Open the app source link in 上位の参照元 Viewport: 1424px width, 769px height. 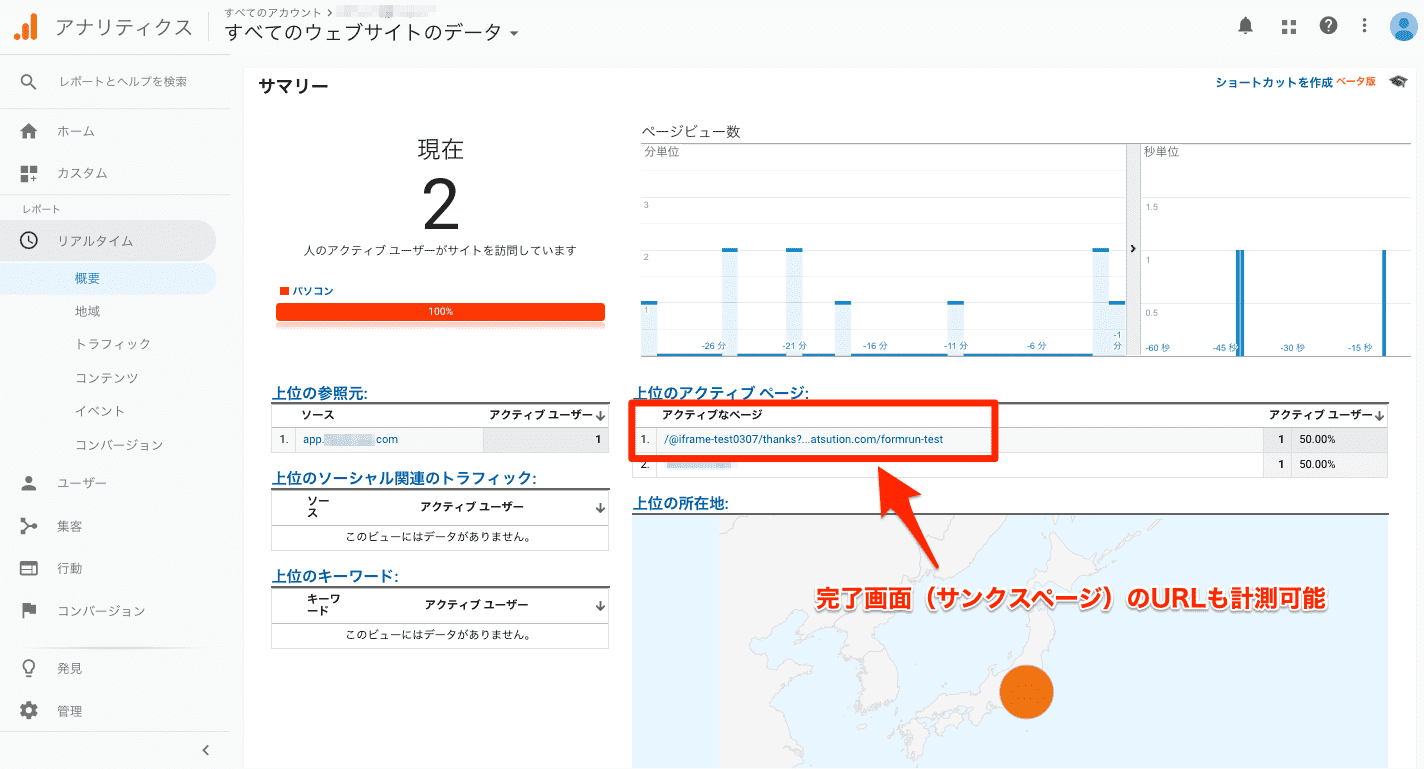click(x=350, y=438)
